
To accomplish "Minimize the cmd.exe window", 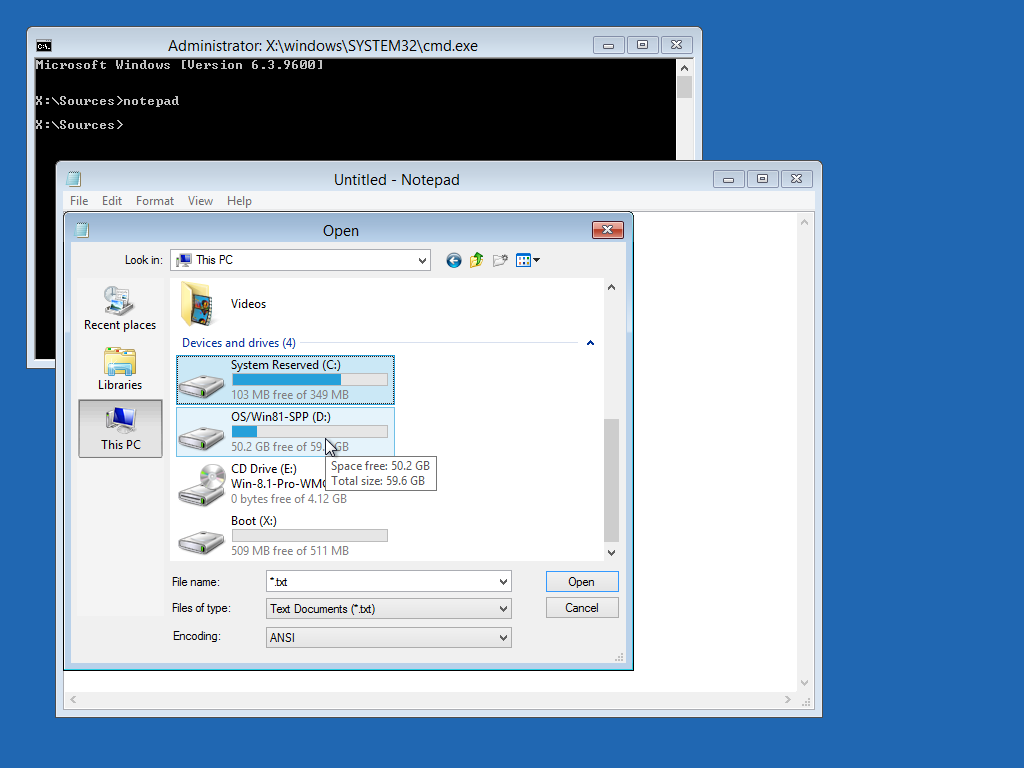I will click(x=609, y=45).
